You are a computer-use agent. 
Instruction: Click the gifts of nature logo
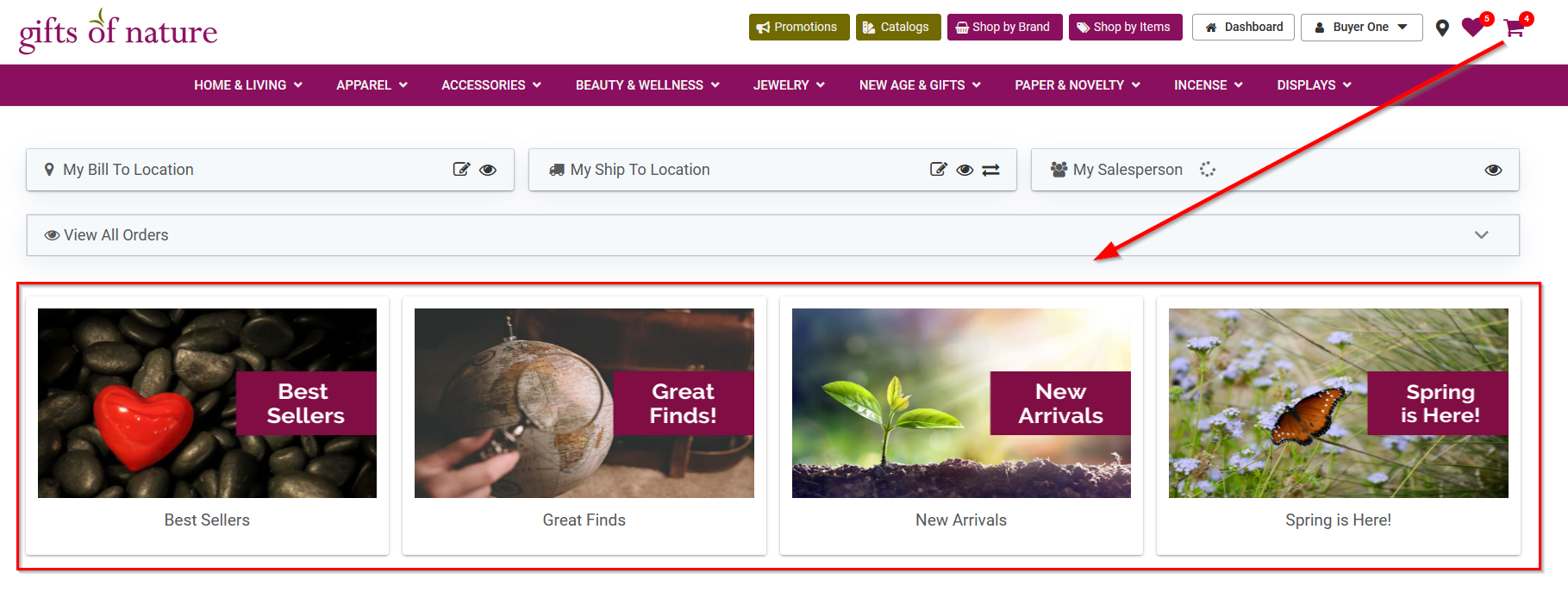118,30
